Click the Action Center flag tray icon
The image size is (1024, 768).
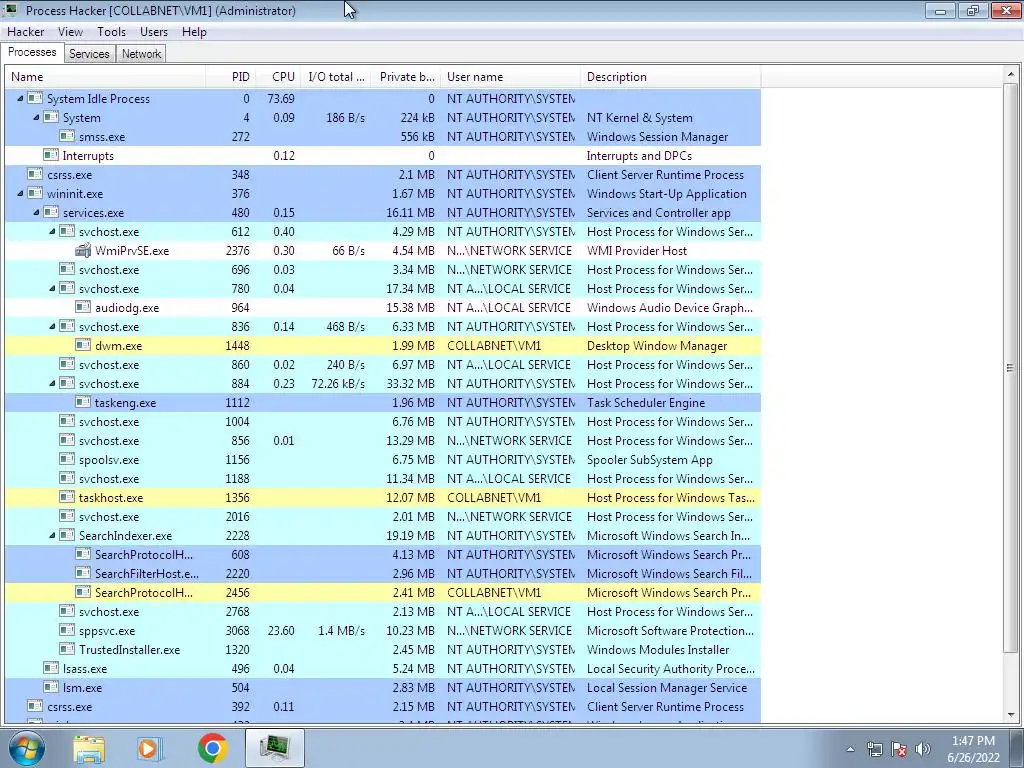(899, 749)
